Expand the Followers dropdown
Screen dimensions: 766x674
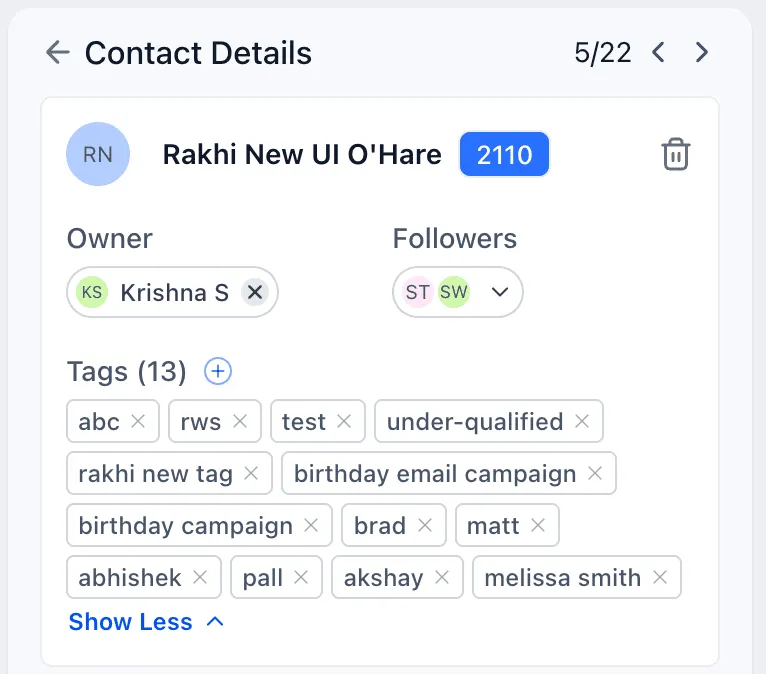500,292
